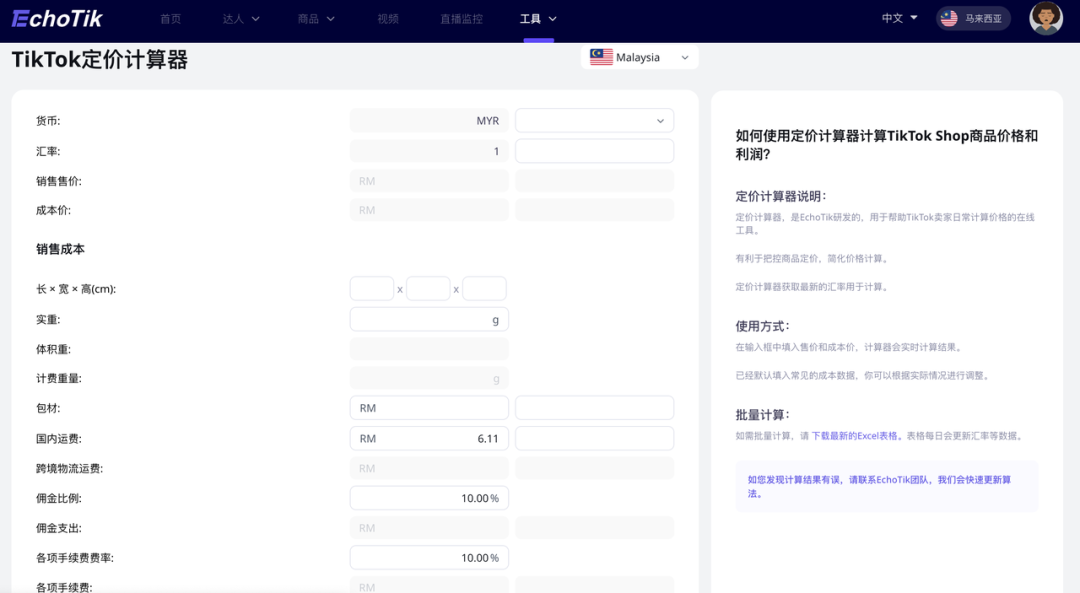The height and width of the screenshot is (593, 1080).
Task: Click the 计费重量 label
Action: tap(59, 378)
